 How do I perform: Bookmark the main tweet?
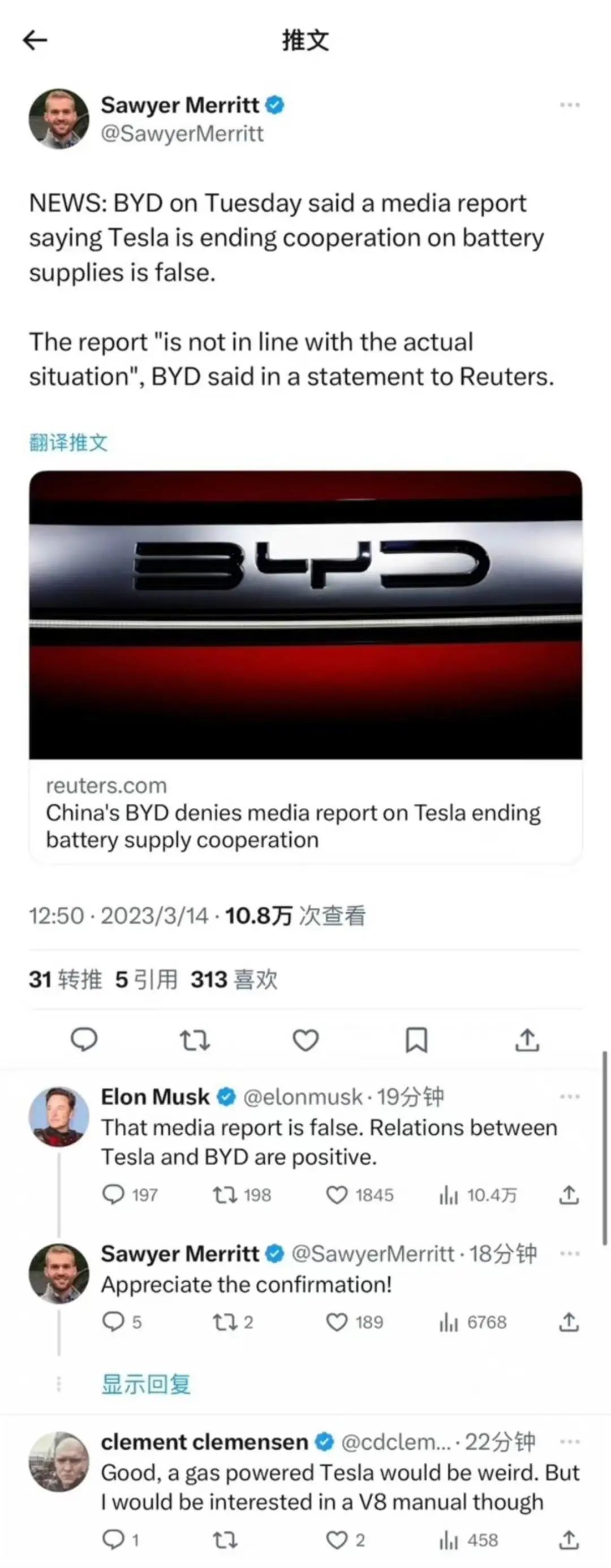[416, 1040]
